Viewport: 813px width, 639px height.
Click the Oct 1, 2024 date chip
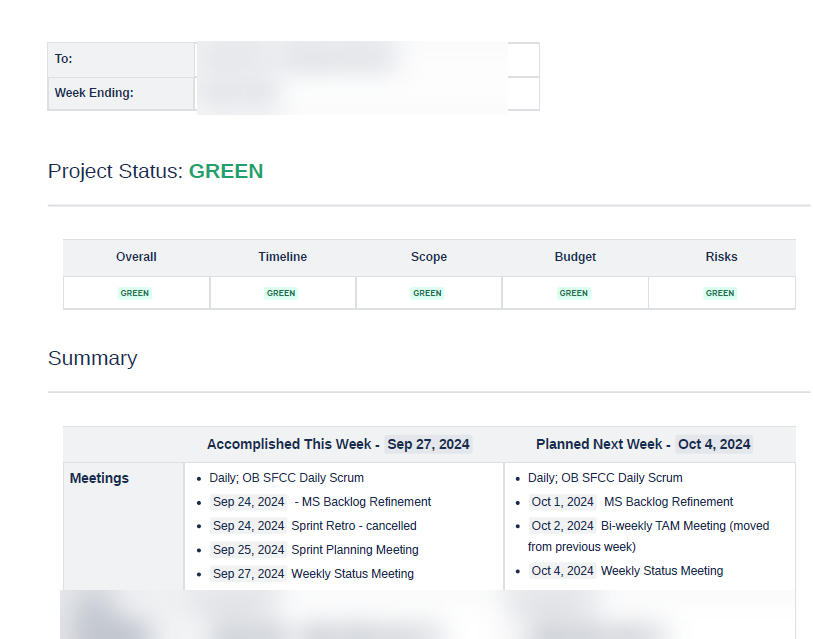point(563,502)
